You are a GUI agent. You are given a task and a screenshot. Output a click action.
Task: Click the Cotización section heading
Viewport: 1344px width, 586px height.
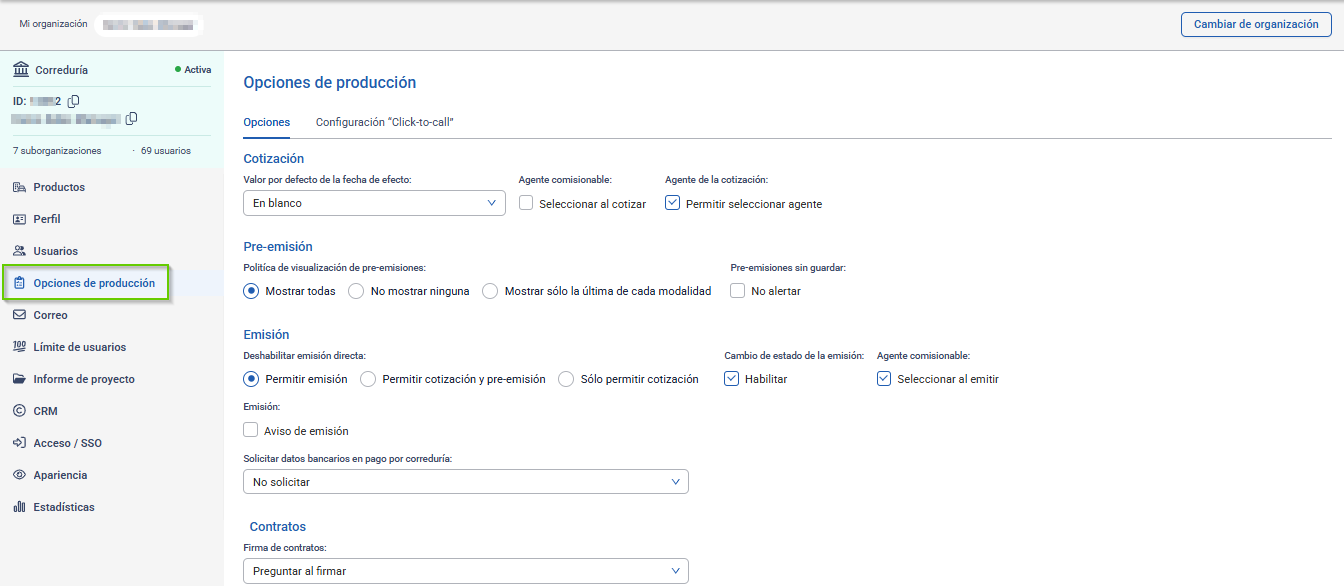click(274, 158)
